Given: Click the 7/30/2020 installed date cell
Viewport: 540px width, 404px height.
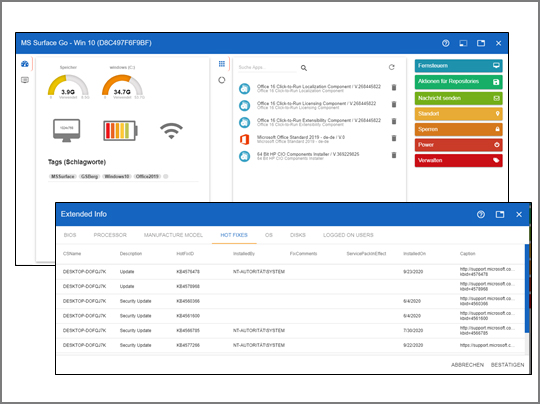Looking at the screenshot, I should (413, 331).
